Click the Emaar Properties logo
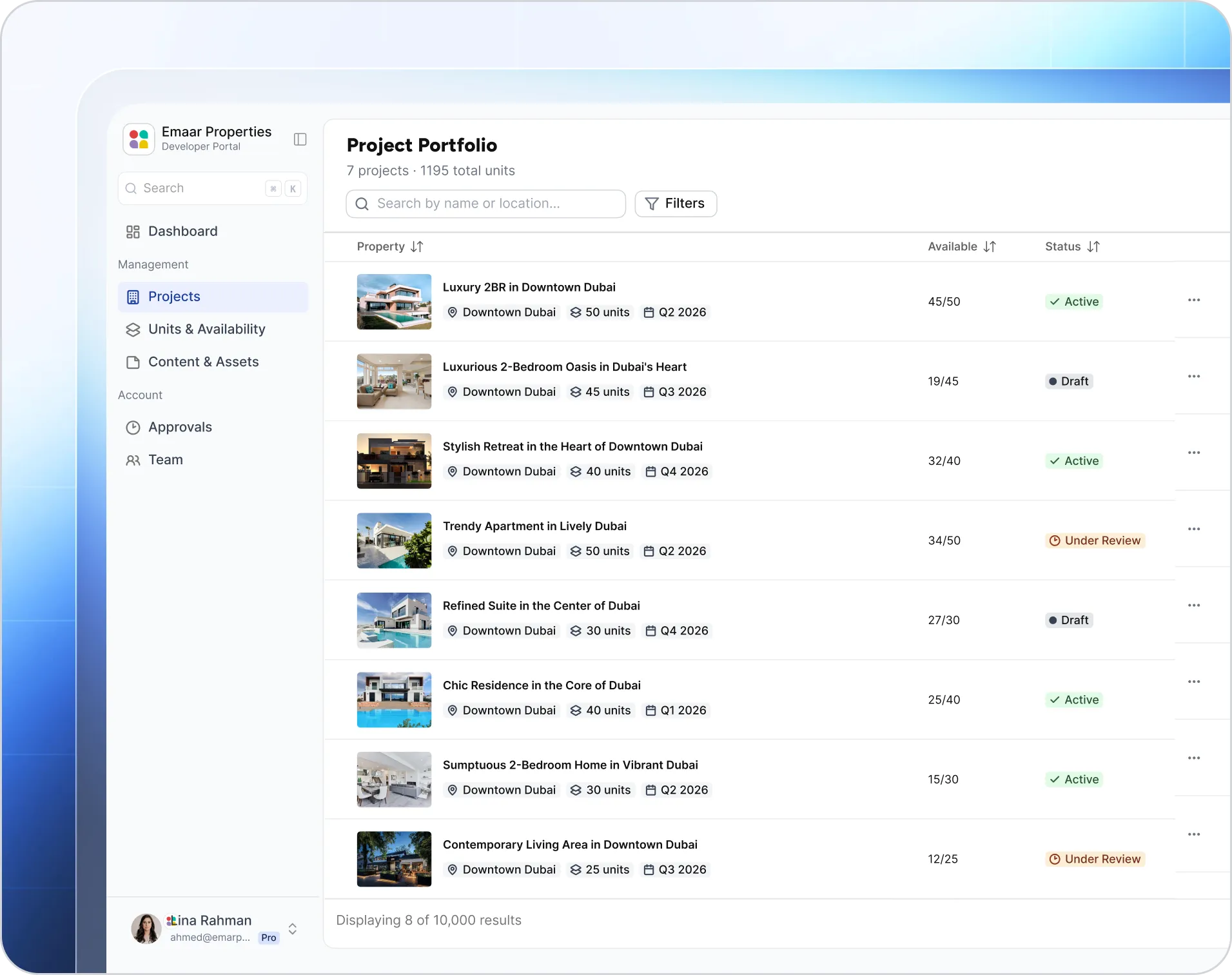1232x975 pixels. coord(139,139)
